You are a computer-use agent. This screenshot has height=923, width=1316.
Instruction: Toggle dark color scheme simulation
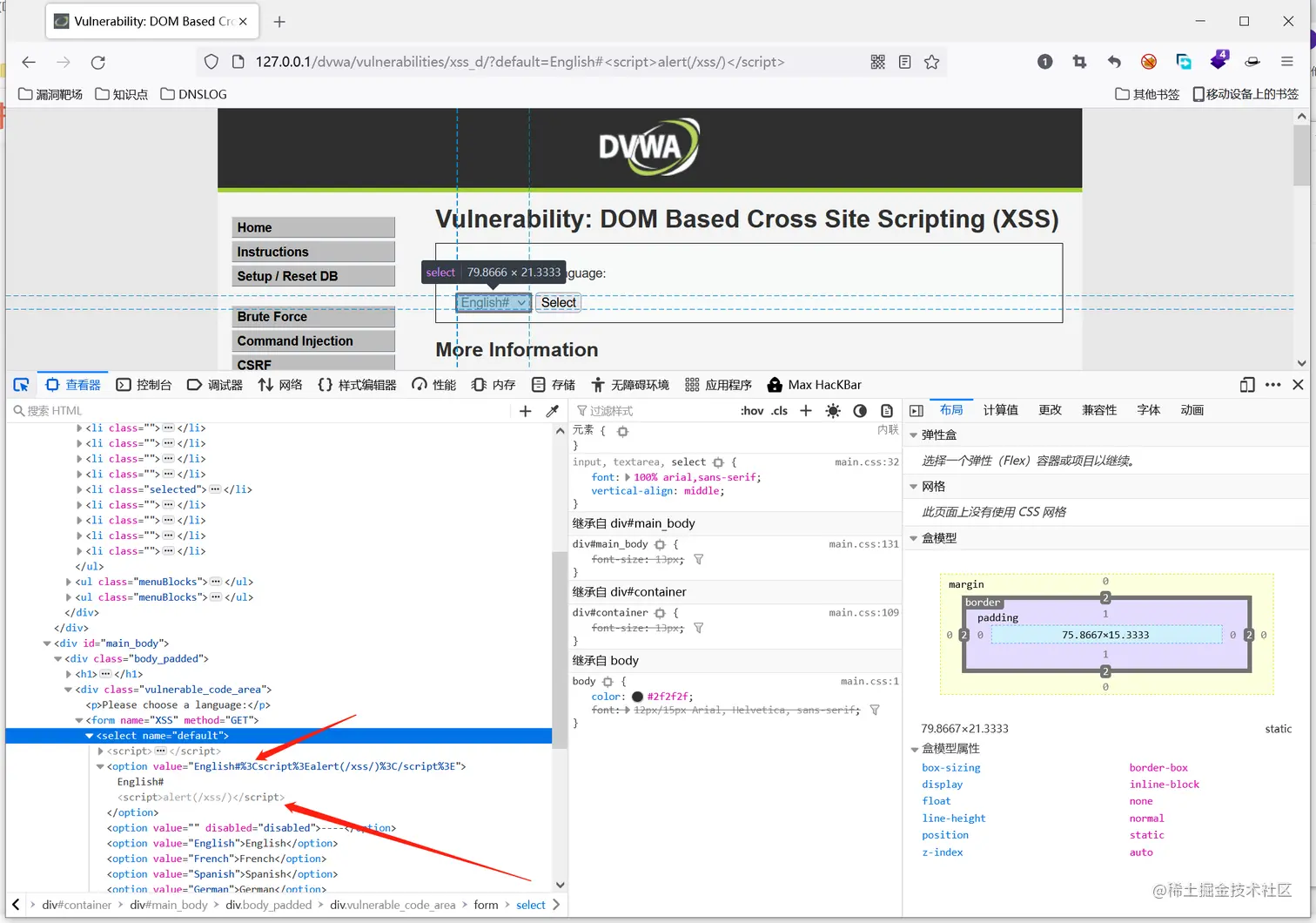(x=860, y=411)
